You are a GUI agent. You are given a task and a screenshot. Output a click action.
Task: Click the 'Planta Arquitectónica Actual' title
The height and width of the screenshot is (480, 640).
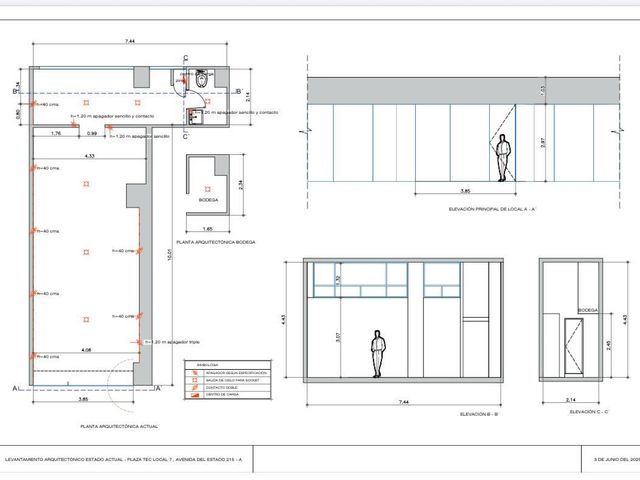coord(119,426)
